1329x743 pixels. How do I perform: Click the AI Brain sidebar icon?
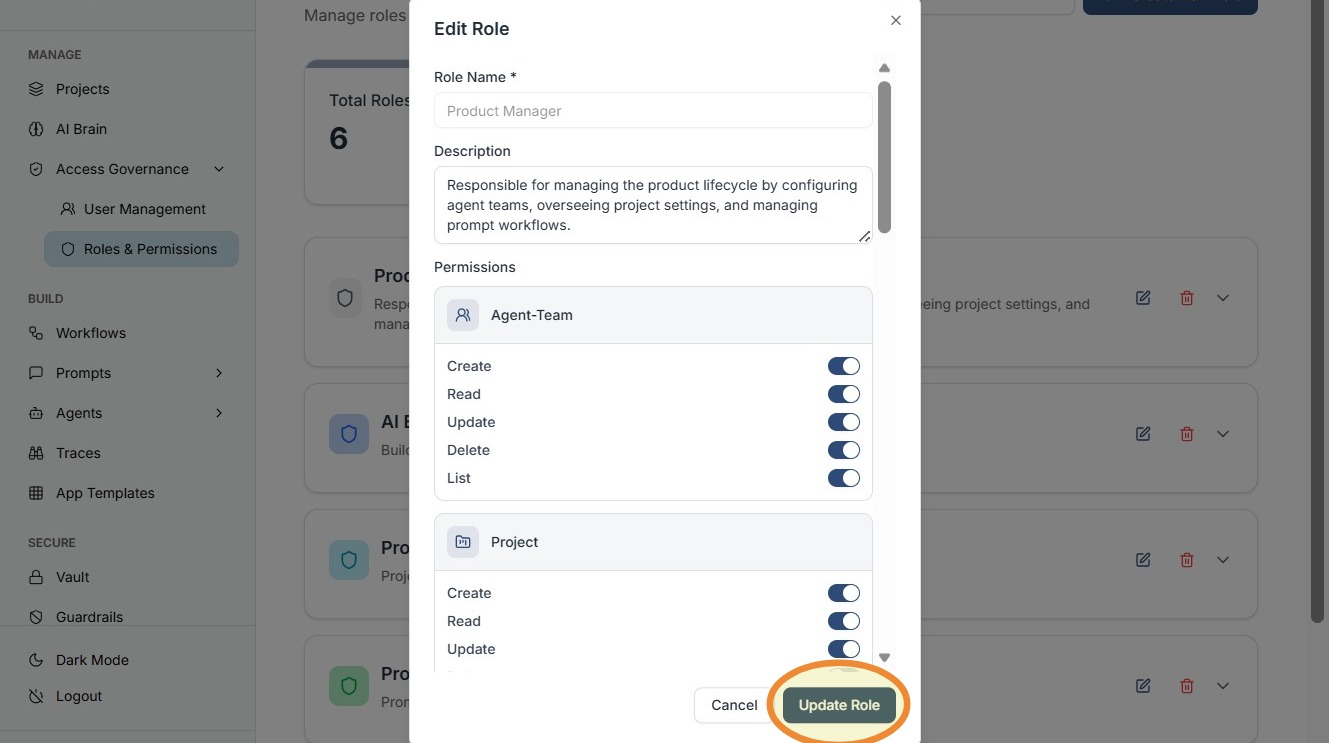coord(37,129)
